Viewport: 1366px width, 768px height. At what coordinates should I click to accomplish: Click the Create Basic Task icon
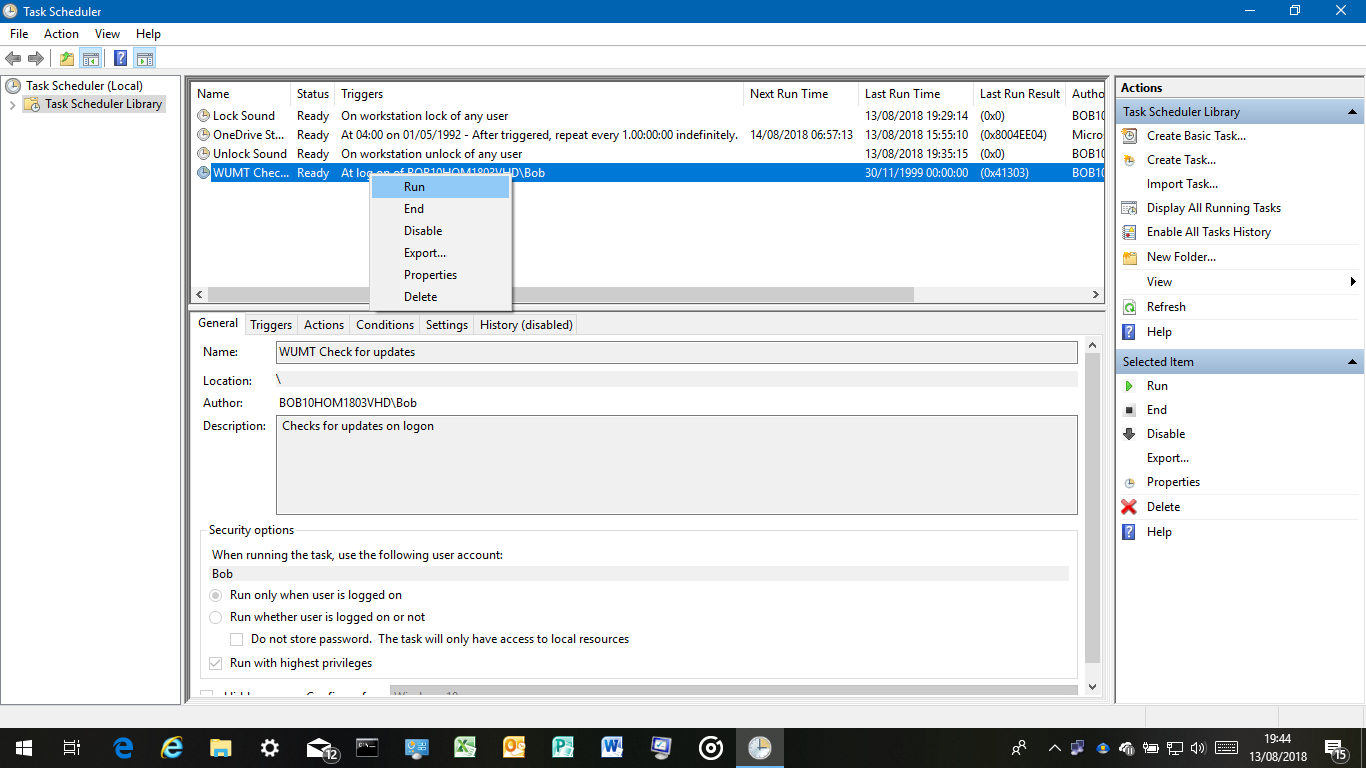tap(1129, 136)
